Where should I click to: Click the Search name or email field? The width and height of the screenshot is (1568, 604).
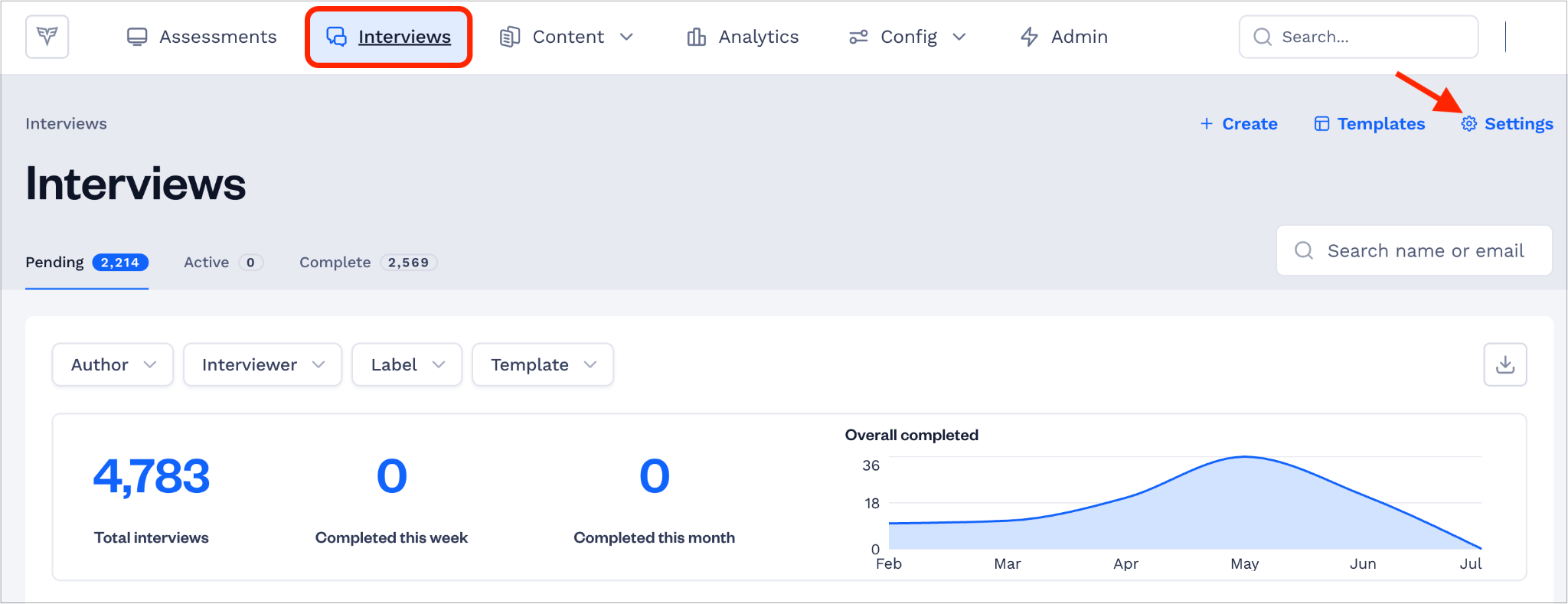[1414, 250]
